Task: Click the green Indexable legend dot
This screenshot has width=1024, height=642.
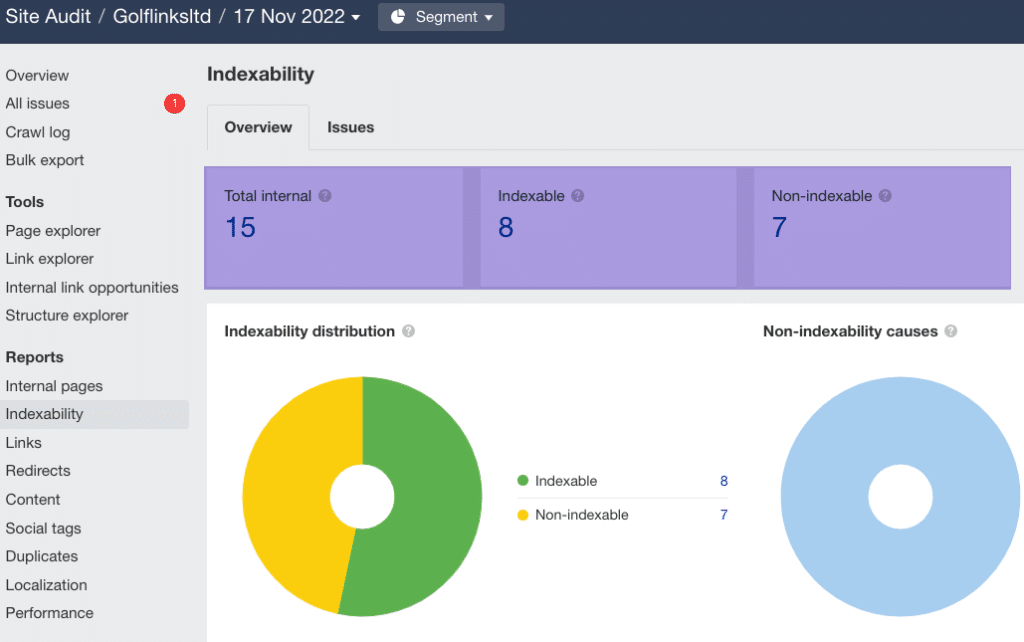Action: [522, 481]
